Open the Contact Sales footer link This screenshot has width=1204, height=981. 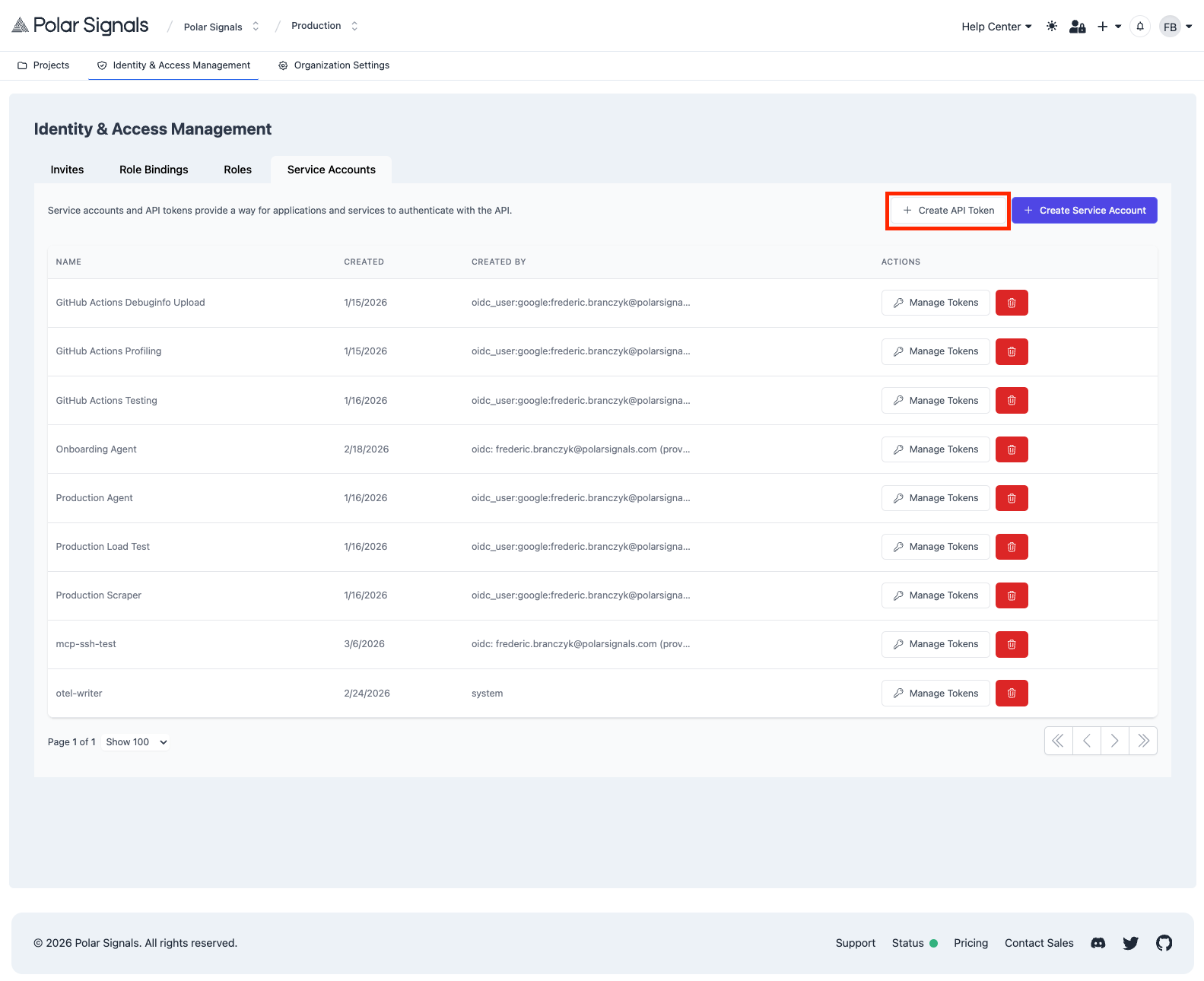pyautogui.click(x=1039, y=943)
